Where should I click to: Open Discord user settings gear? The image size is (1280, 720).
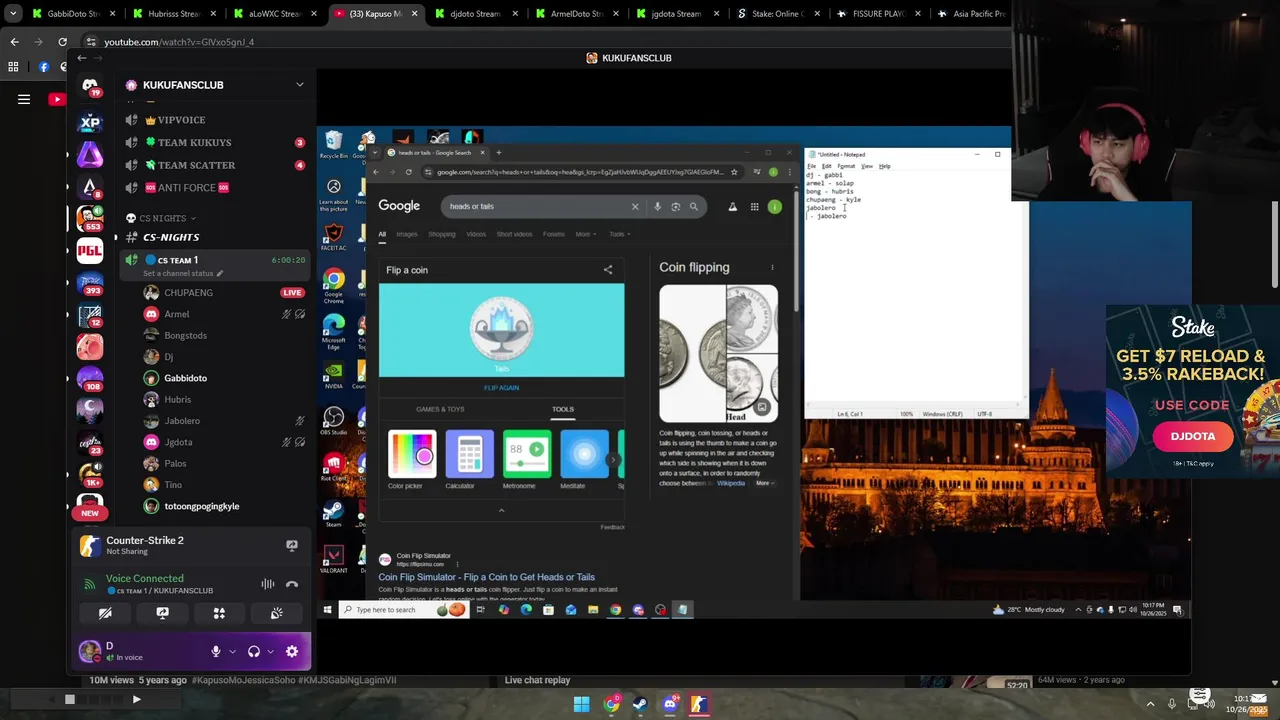click(292, 652)
